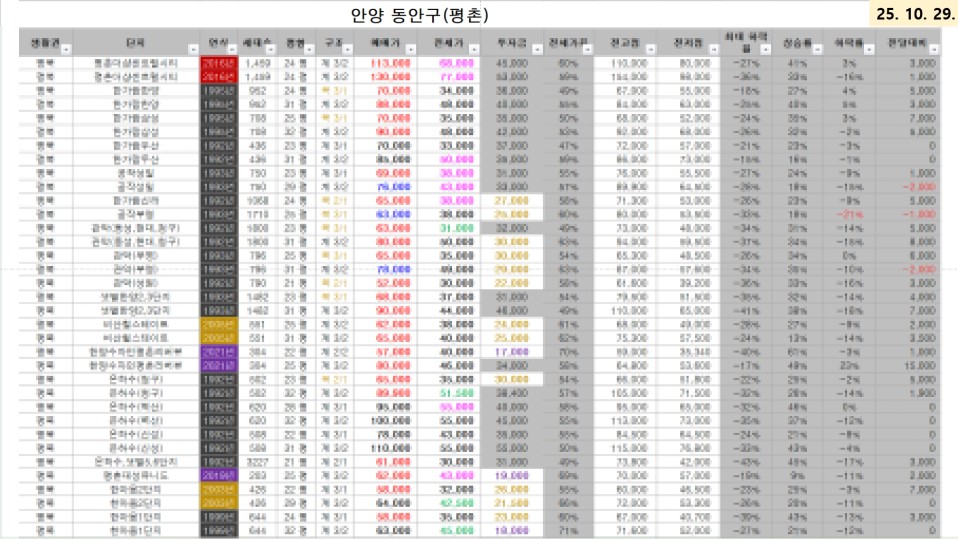Click the 은하수,샛별5,6단지 complex name
The width and height of the screenshot is (958, 539).
click(136, 462)
